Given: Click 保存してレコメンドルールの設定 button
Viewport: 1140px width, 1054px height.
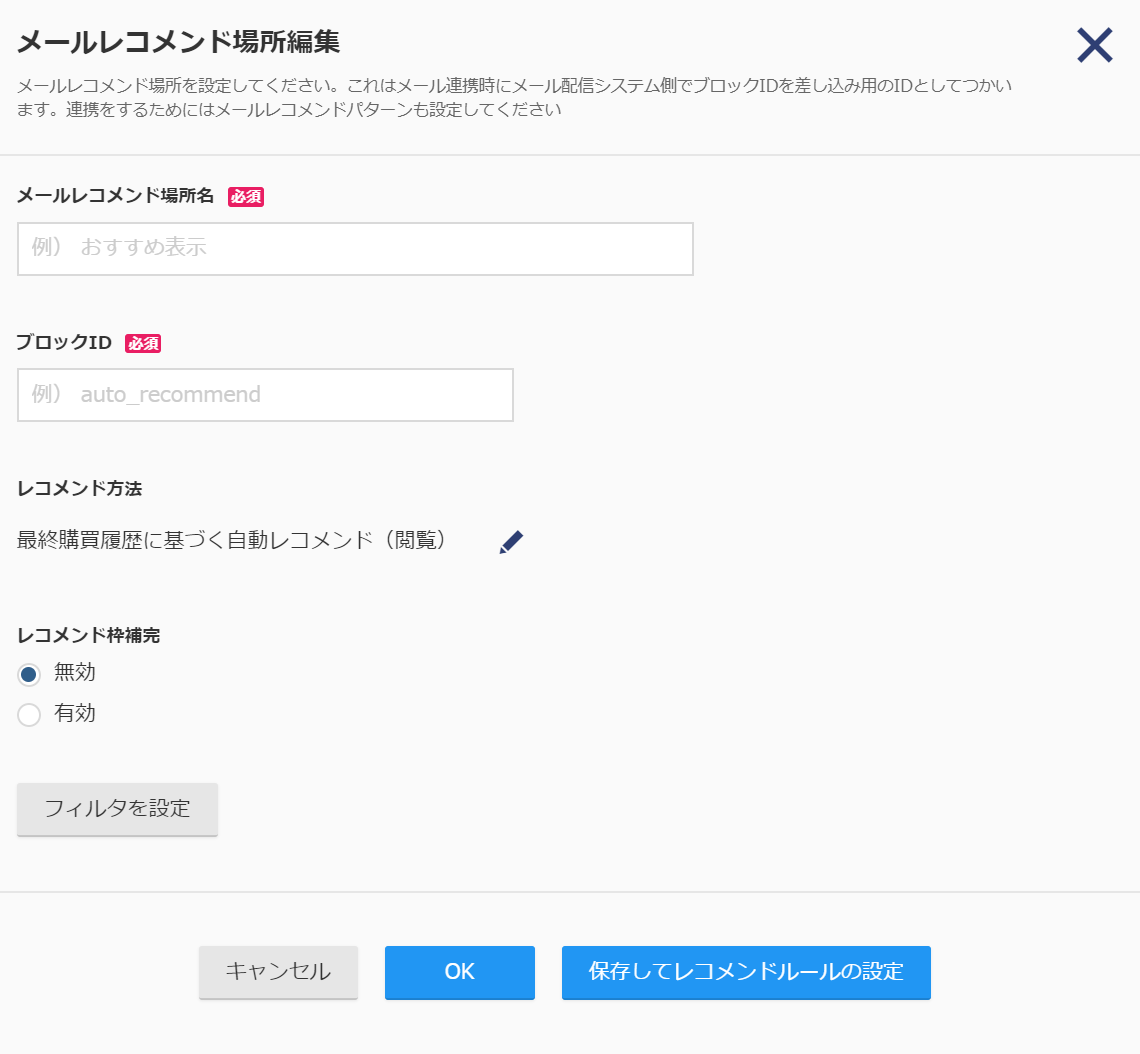Looking at the screenshot, I should (x=746, y=972).
